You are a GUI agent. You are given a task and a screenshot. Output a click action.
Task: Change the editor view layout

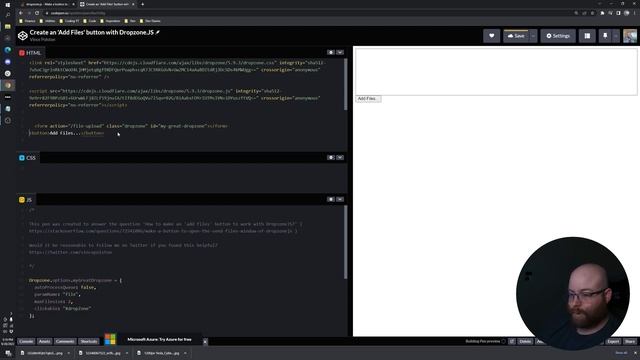click(x=587, y=36)
